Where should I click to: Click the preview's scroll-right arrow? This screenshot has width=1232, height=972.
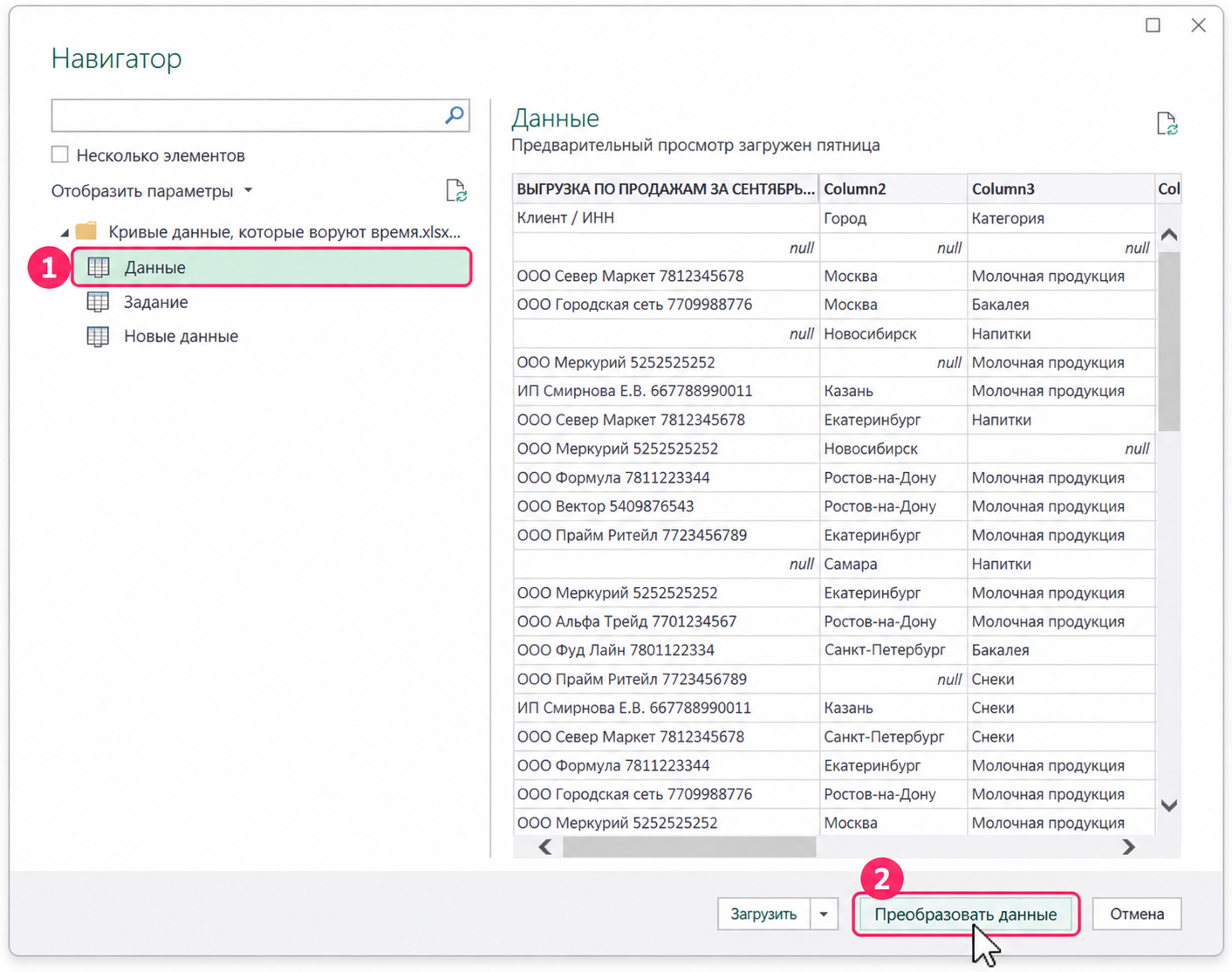[x=1129, y=847]
